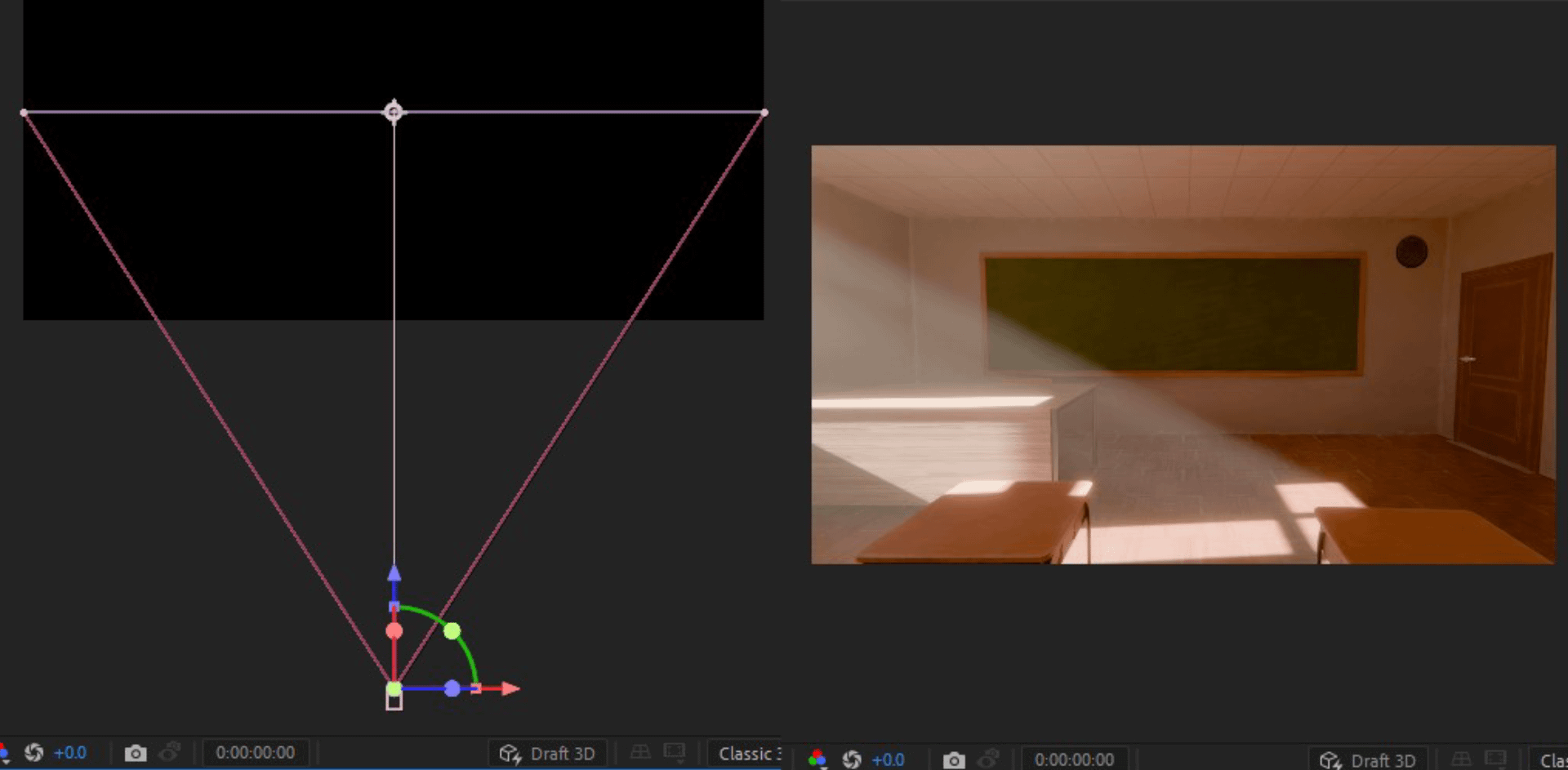
Task: Click Show Snapshot icon in right viewer
Action: [x=988, y=760]
